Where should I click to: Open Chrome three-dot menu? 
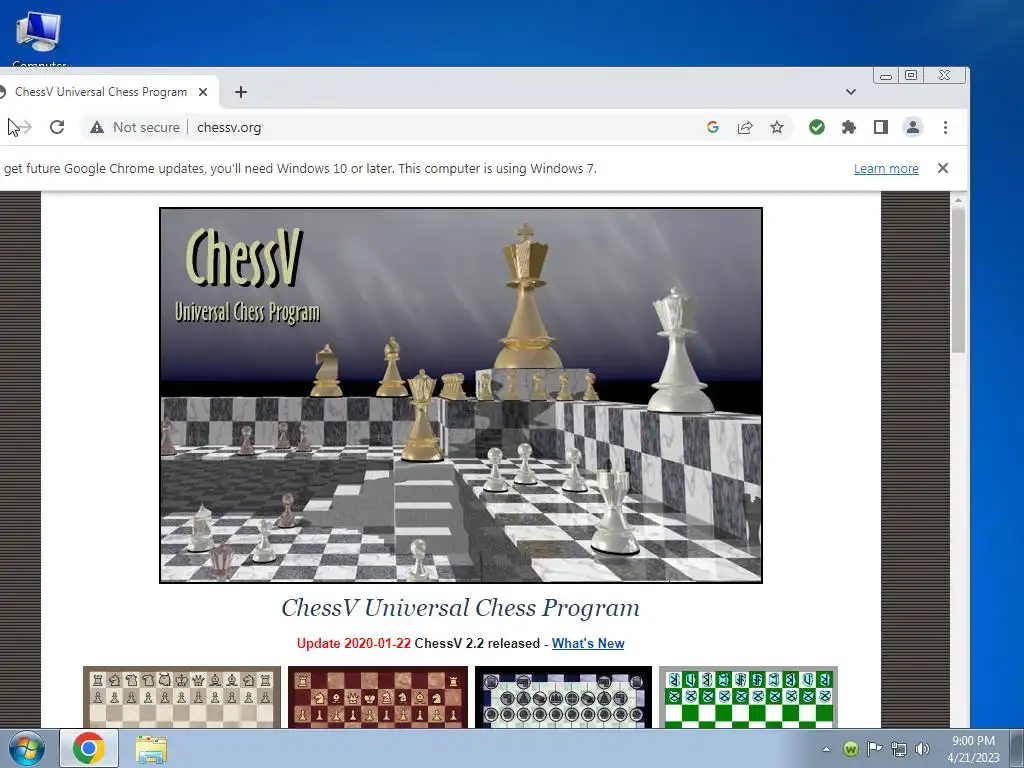[945, 127]
